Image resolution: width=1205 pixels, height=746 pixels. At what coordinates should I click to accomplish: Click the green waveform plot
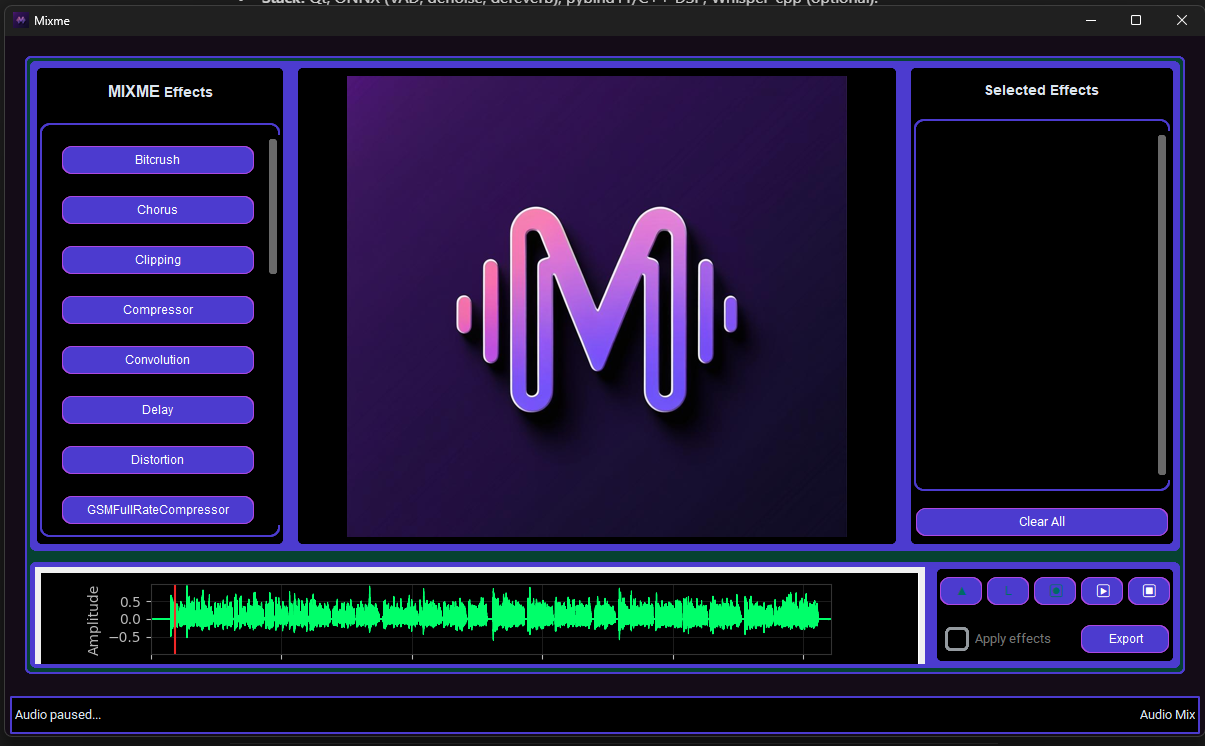[x=491, y=619]
